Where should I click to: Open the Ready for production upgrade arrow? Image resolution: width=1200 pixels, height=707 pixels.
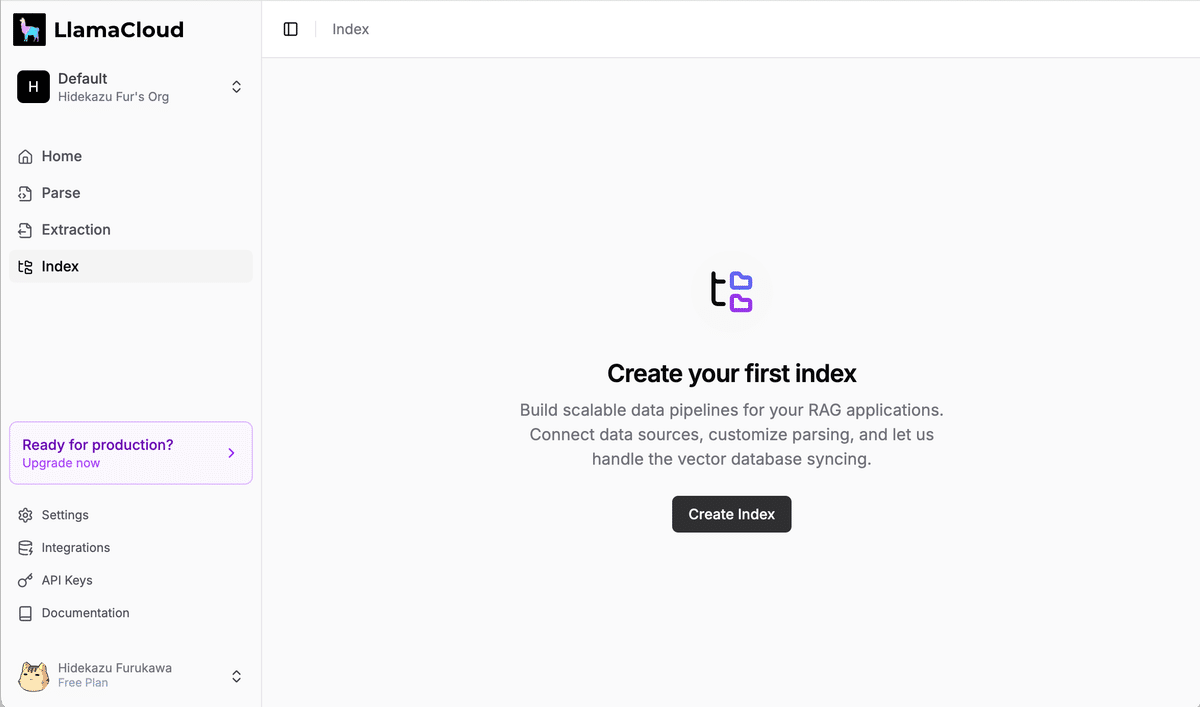231,453
